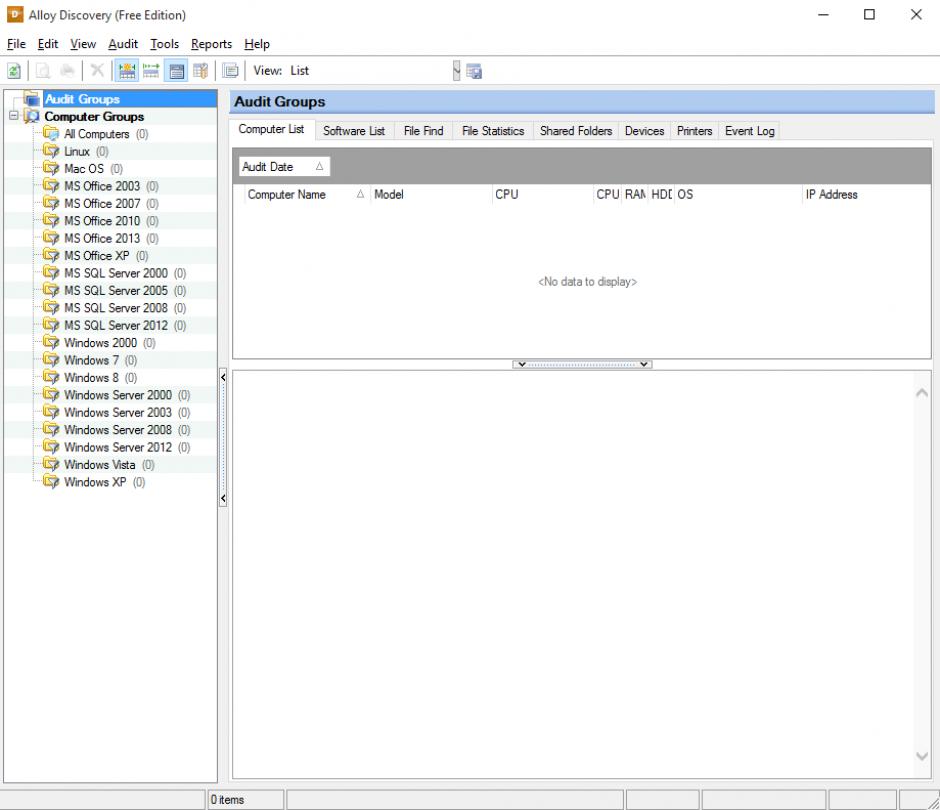940x810 pixels.
Task: Click the greyed-out Print Preview toolbar icon
Action: click(43, 71)
